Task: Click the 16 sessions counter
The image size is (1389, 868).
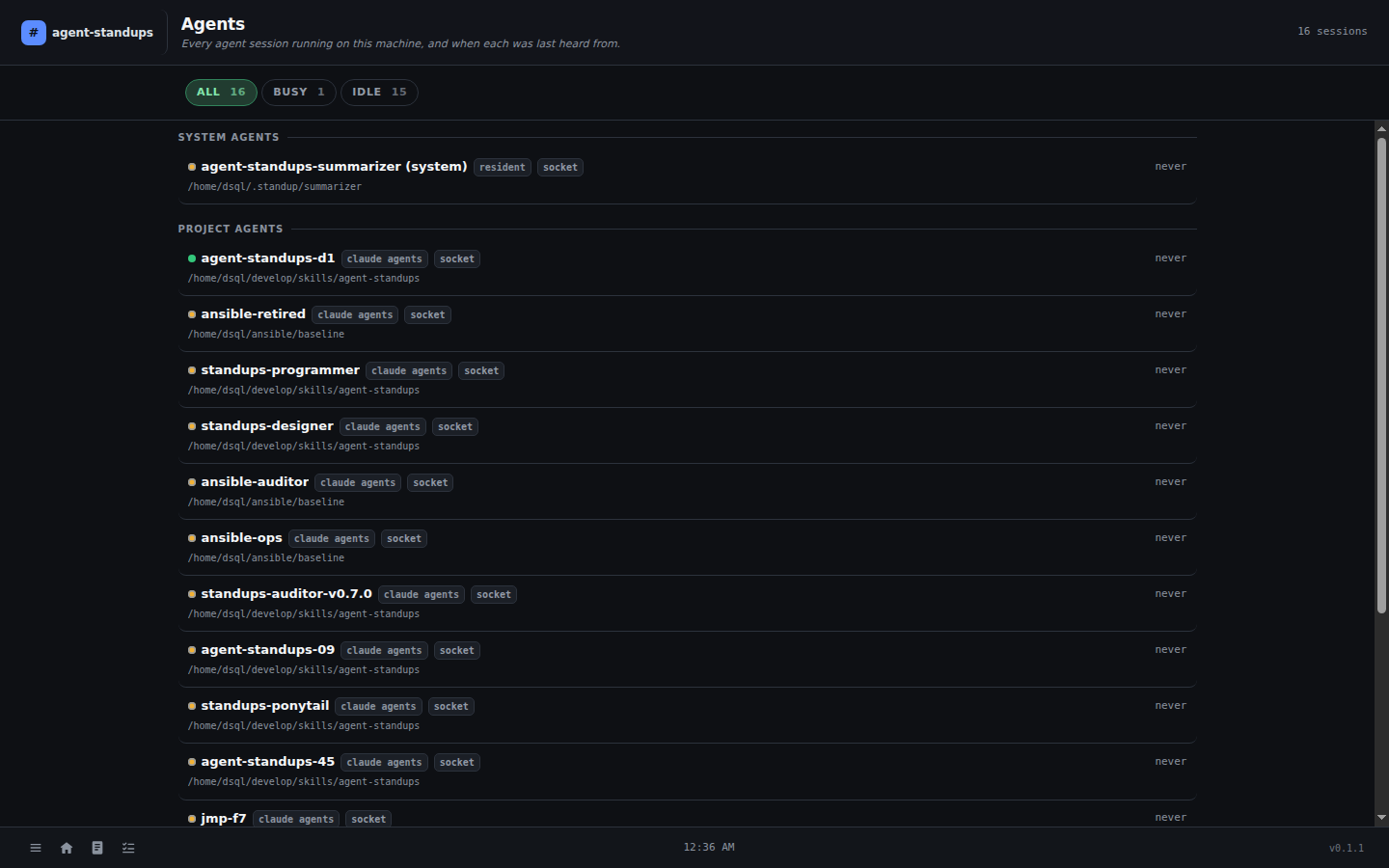Action: [x=1332, y=32]
